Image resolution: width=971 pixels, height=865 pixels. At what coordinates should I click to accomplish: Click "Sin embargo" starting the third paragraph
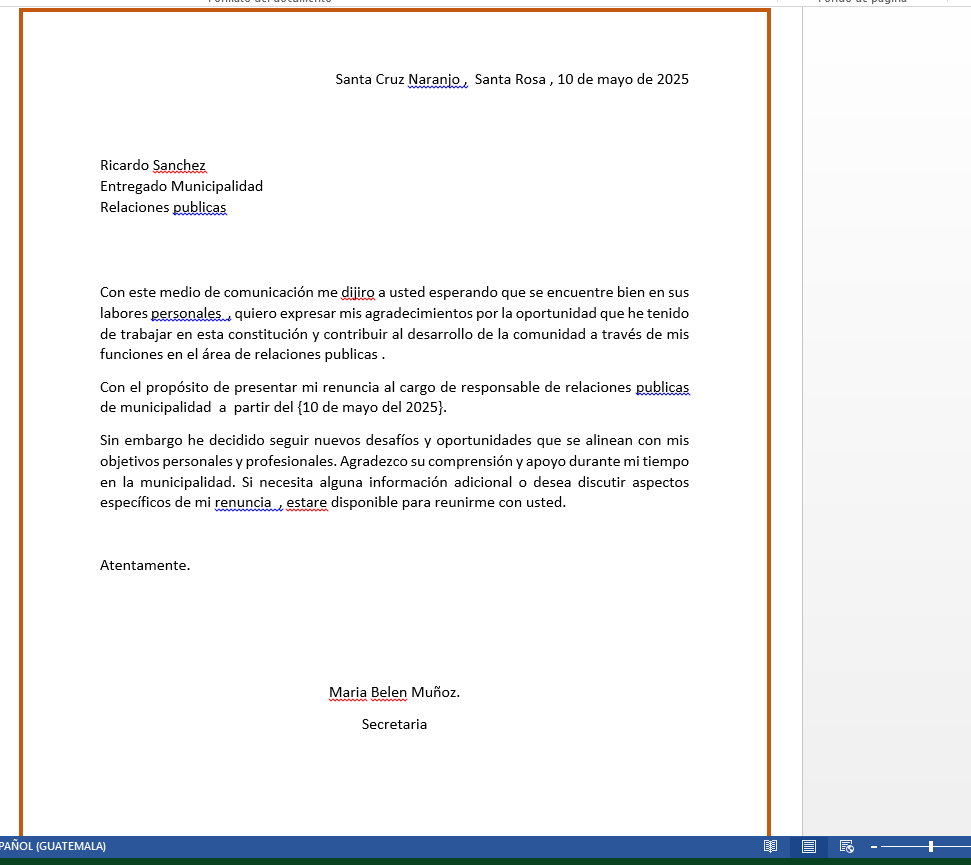[142, 440]
